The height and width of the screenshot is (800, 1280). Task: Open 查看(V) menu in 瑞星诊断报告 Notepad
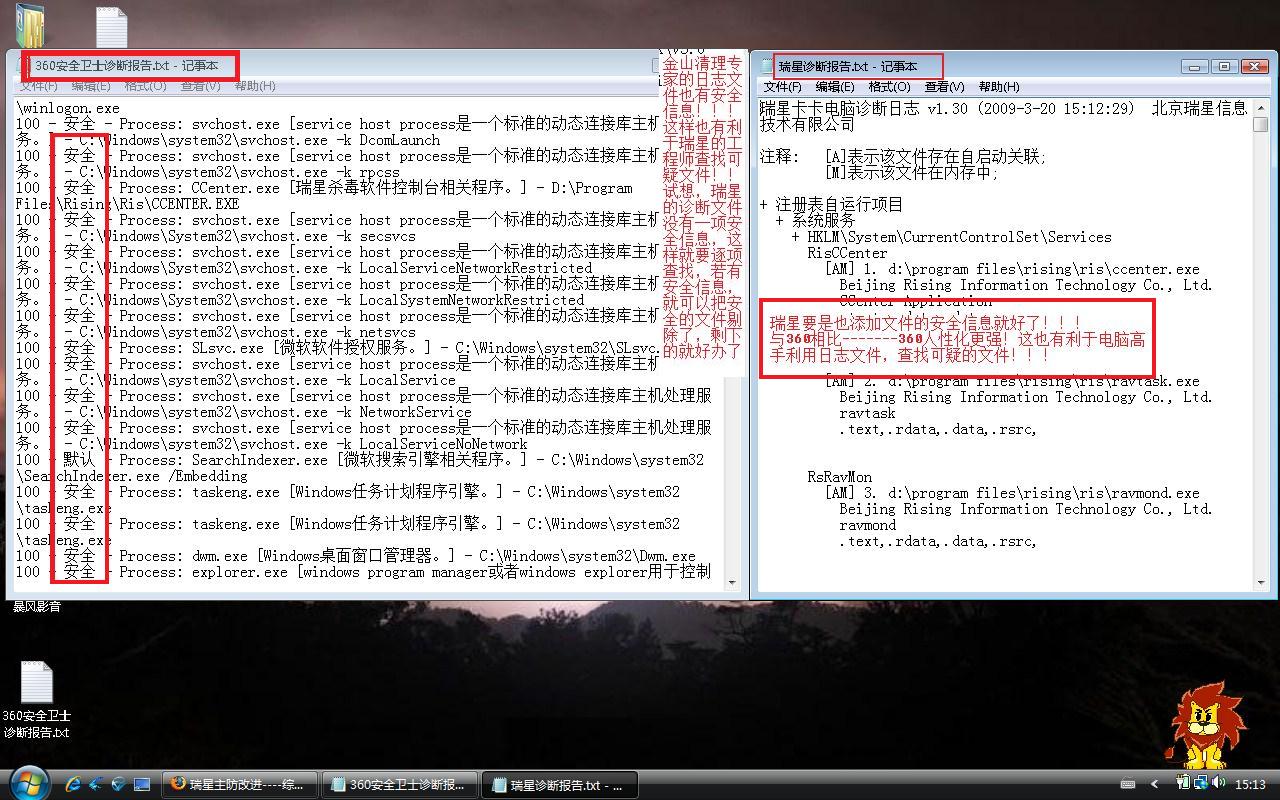click(944, 87)
